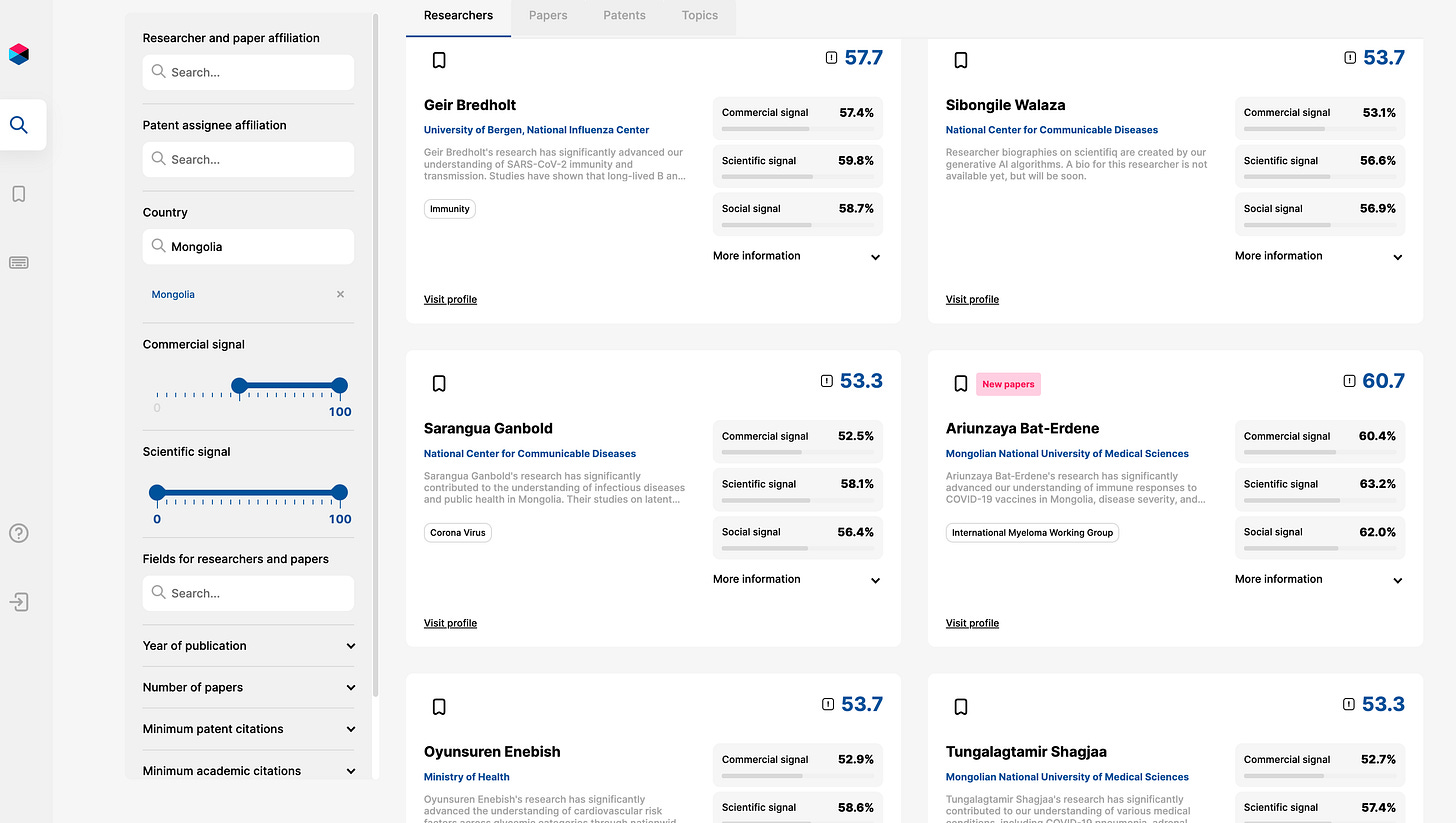
Task: Open Sarangua Ganbold's National Center affiliation
Action: [530, 454]
